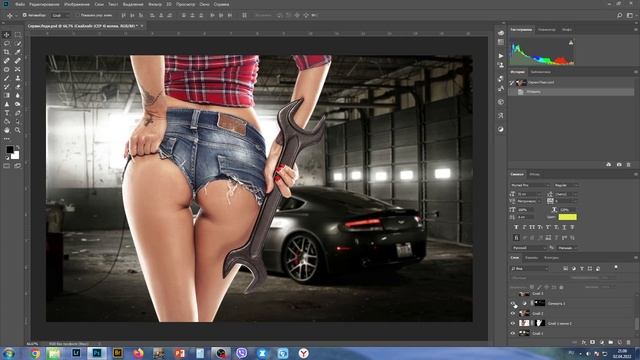Screen dimensions: 640x360
Task: Switch to the Каналы tab
Action: 531,258
